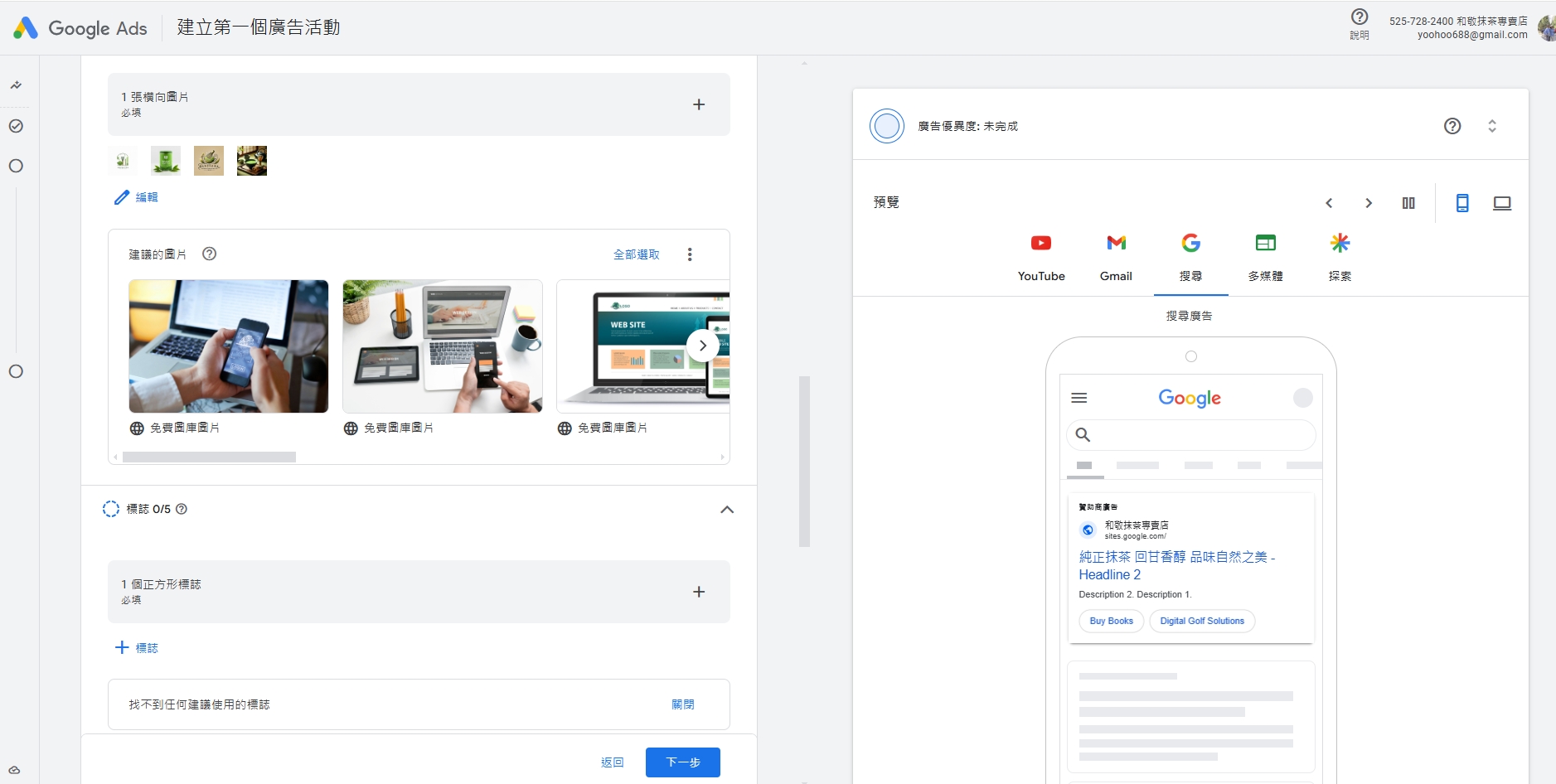Select the third stock image of website laptop
The image size is (1556, 784).
click(x=643, y=346)
